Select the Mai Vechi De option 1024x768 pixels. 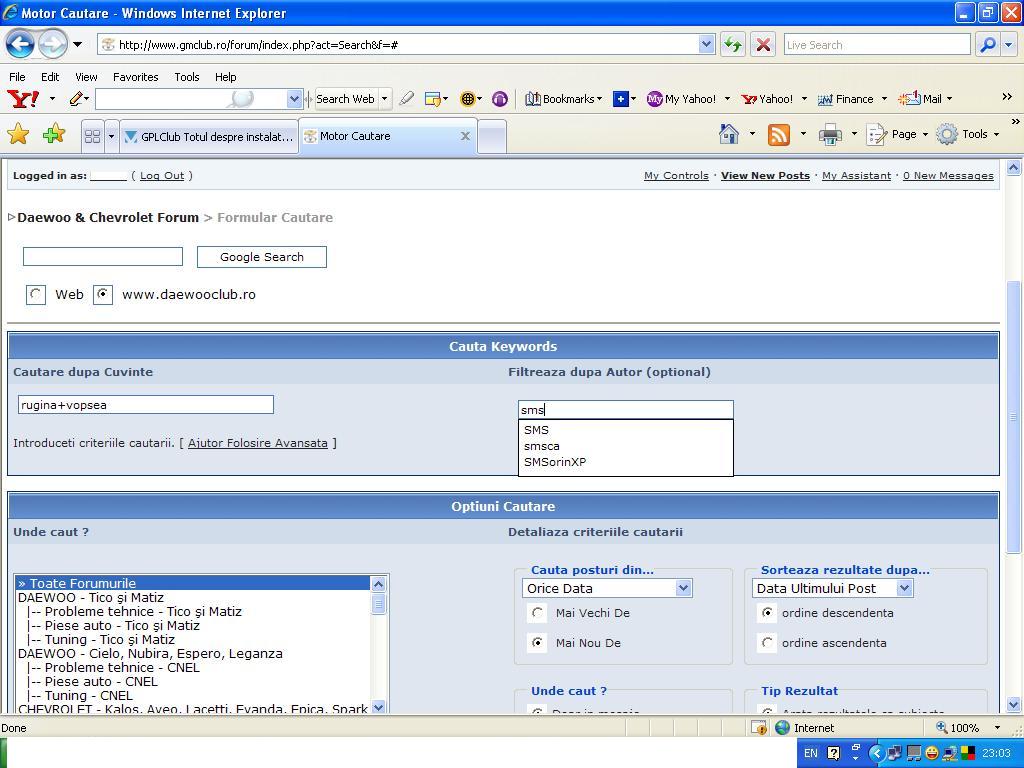coord(538,613)
